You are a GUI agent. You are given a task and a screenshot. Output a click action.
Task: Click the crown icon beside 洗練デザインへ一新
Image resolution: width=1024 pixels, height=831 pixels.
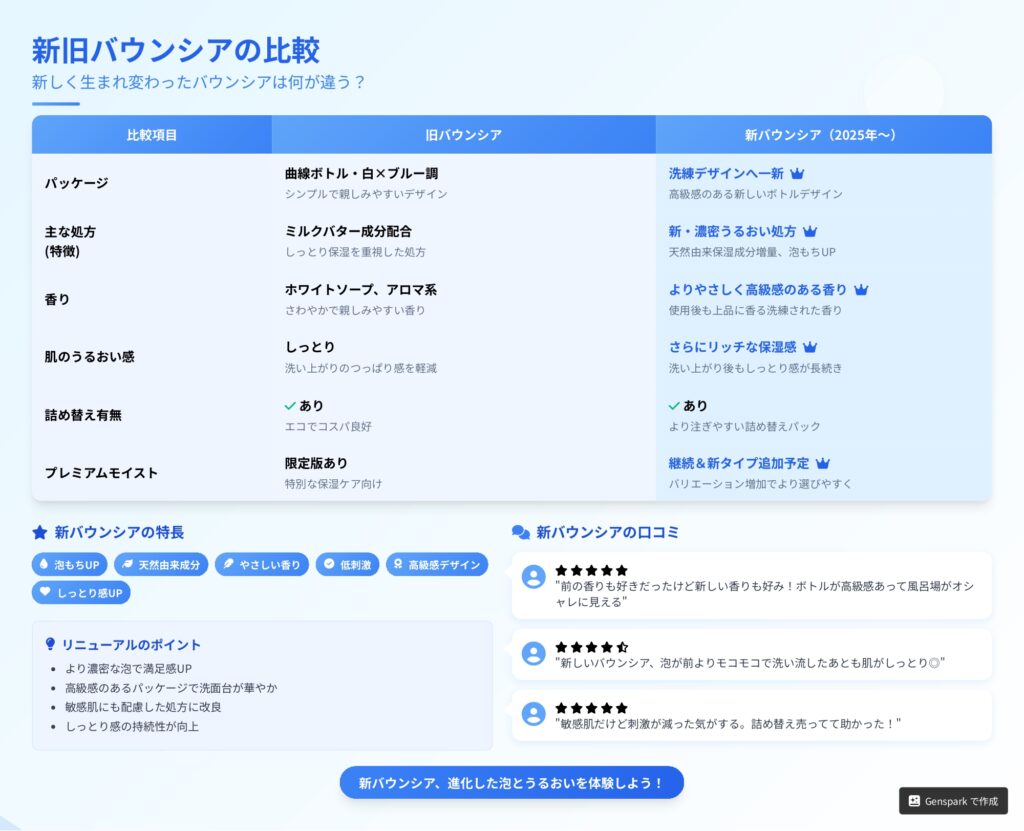(797, 174)
